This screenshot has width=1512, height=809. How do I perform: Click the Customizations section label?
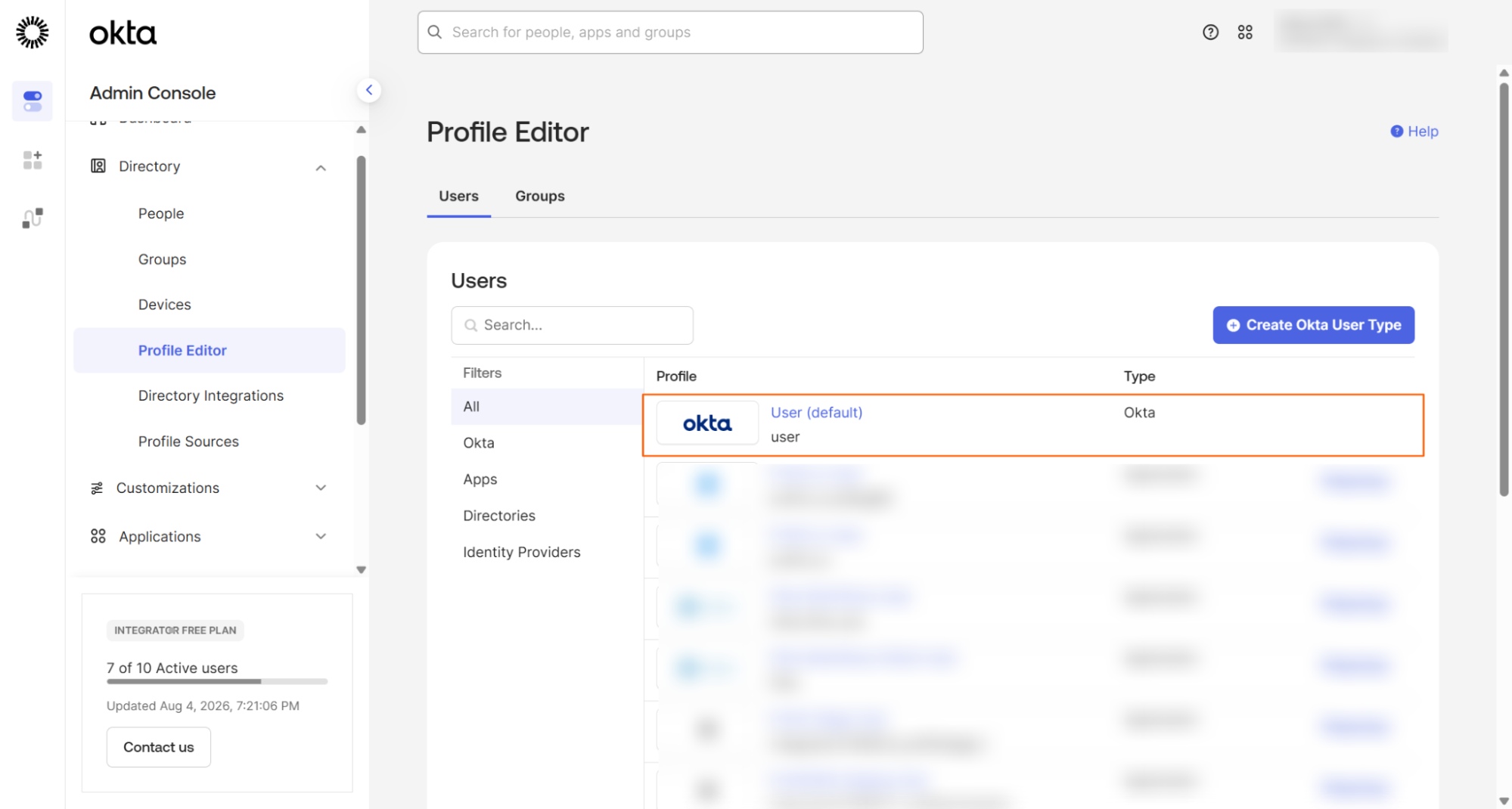[168, 488]
